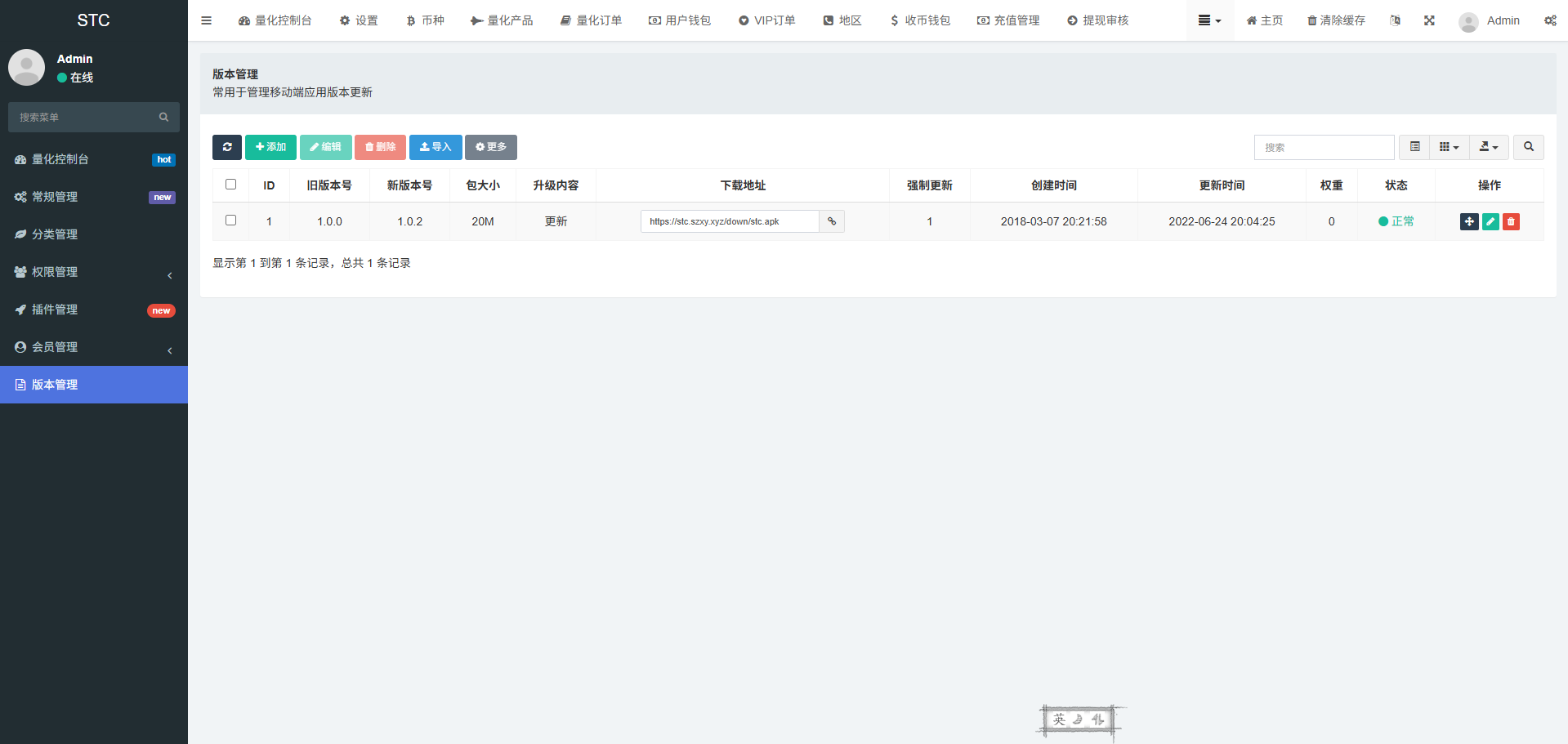1568x744 pixels.
Task: Click the 权重 column header
Action: click(x=1331, y=185)
